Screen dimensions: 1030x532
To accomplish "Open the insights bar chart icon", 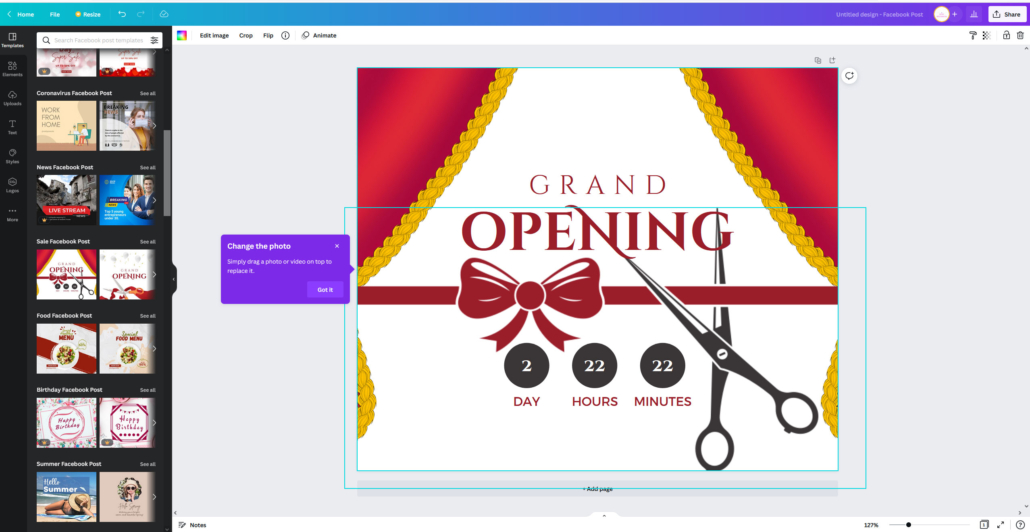I will point(973,14).
